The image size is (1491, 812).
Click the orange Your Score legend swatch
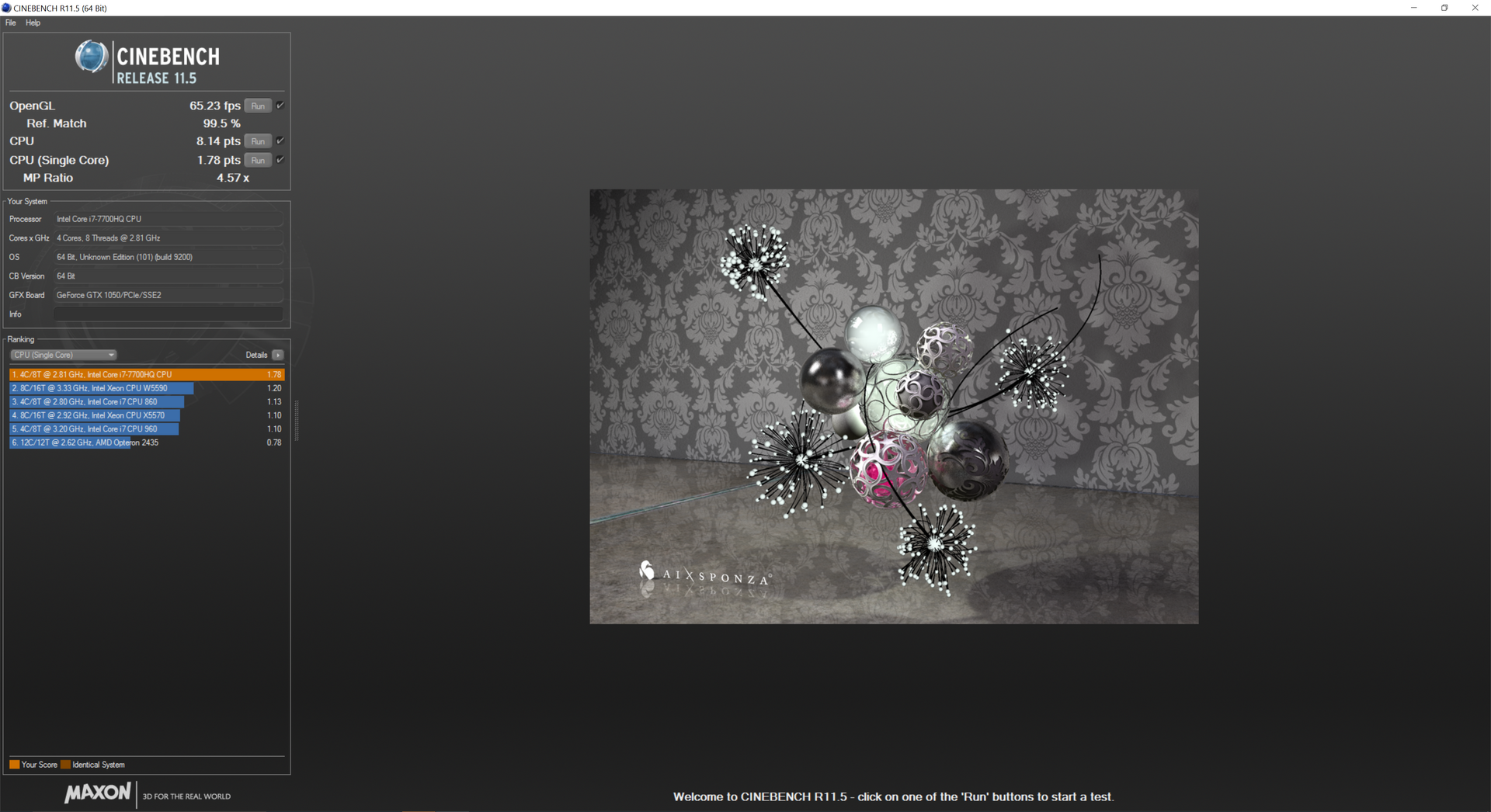click(14, 765)
